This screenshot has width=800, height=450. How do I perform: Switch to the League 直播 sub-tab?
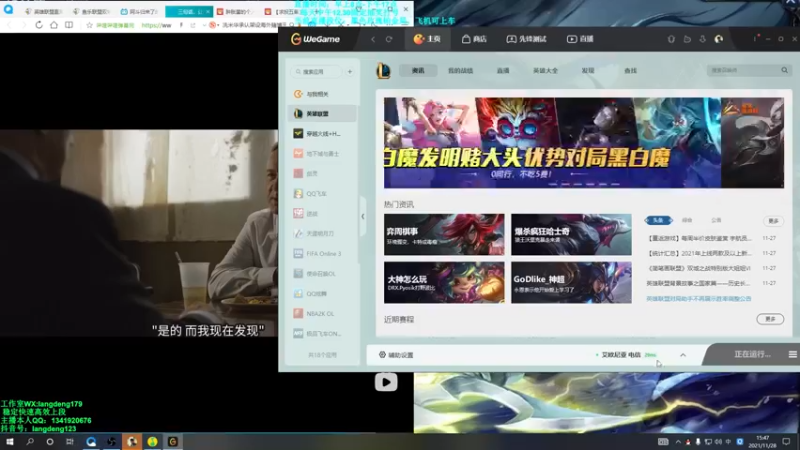click(x=503, y=70)
